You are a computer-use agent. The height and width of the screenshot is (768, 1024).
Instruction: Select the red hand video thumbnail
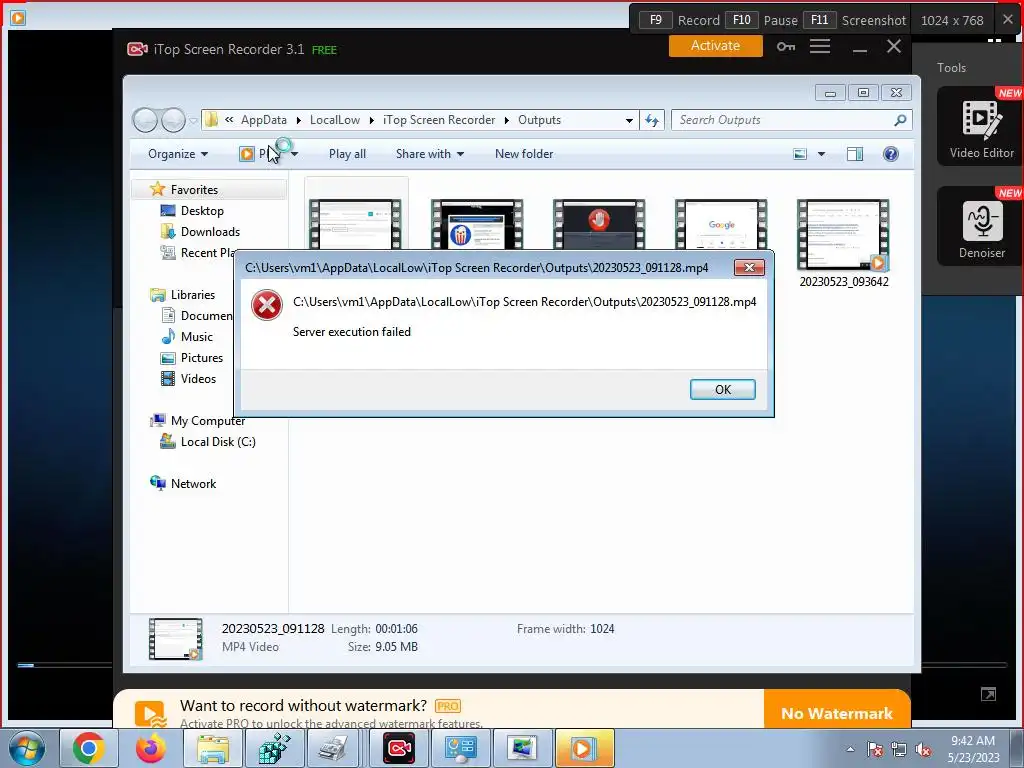click(x=599, y=223)
